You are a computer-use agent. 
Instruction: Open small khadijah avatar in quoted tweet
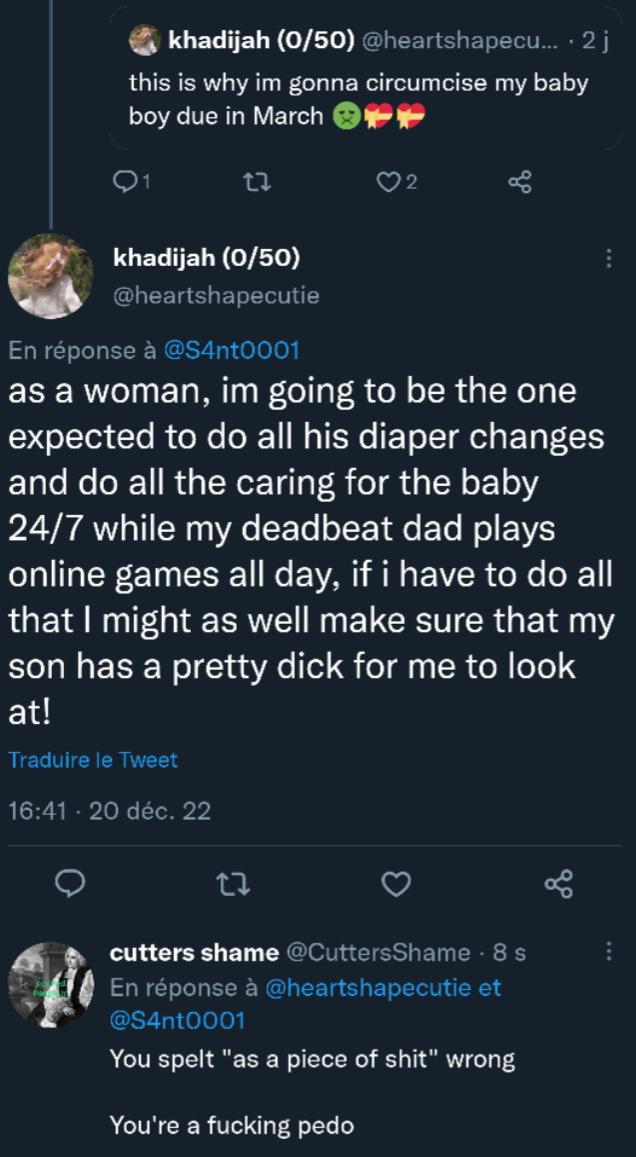click(x=145, y=41)
